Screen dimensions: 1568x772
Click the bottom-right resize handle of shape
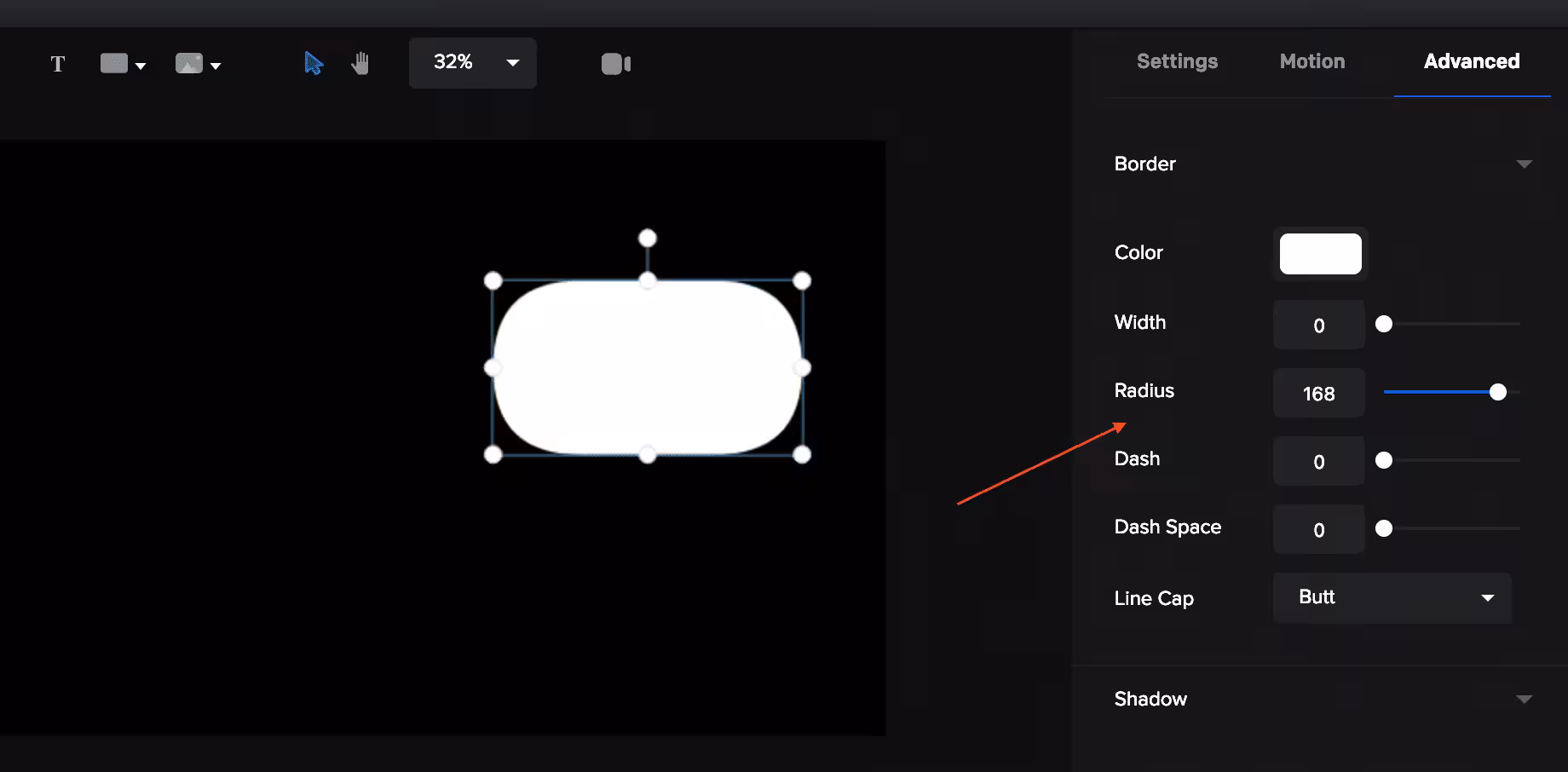802,455
